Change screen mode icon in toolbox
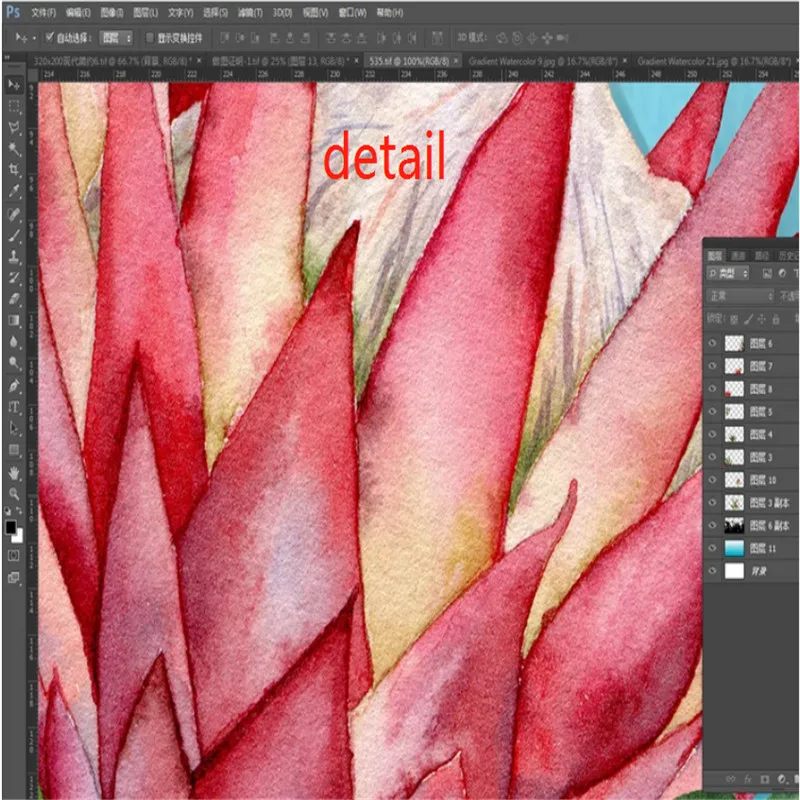 14,578
